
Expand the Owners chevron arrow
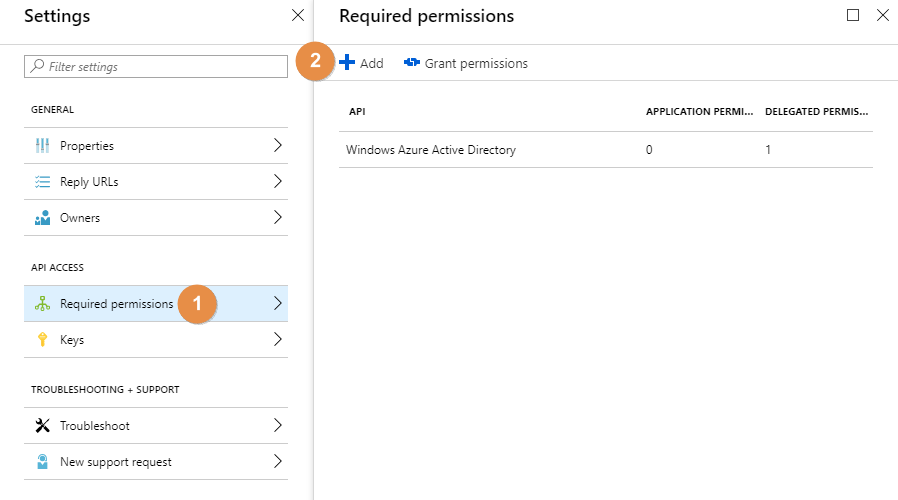[x=278, y=218]
